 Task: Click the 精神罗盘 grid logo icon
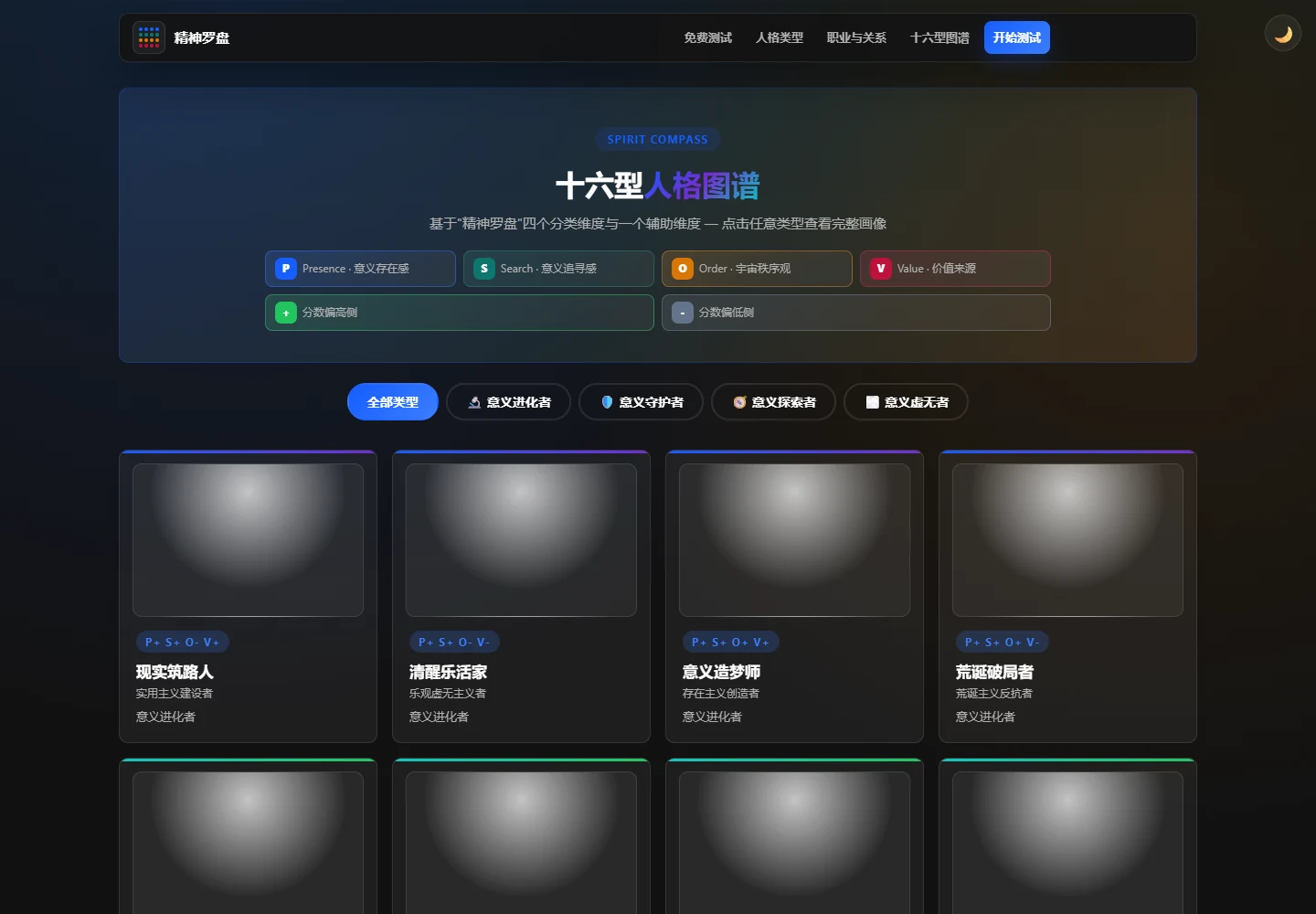tap(149, 37)
